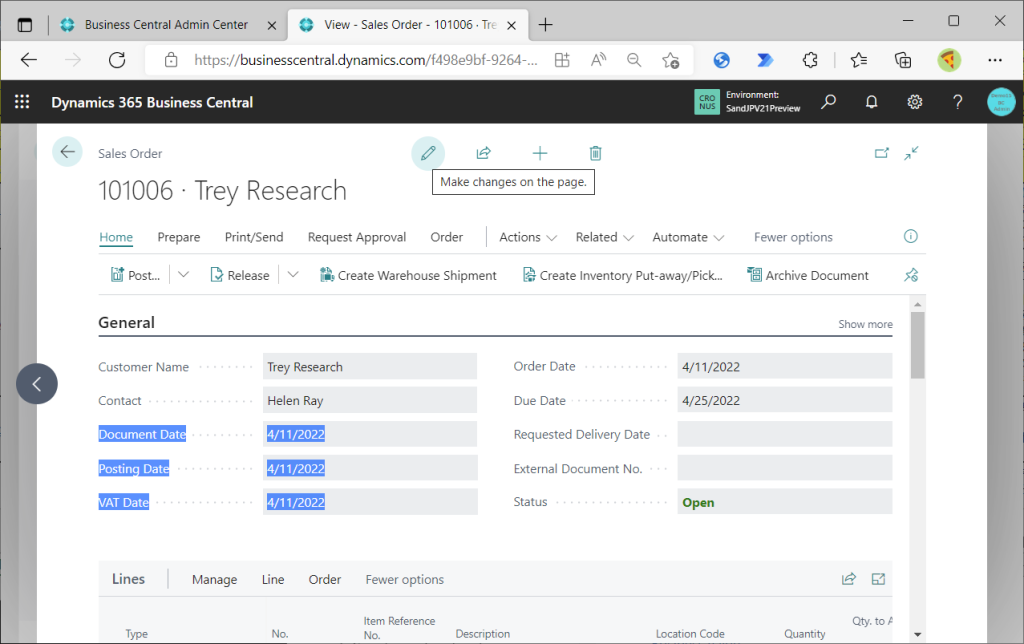Collapse the page with the shrink arrows icon

(x=912, y=153)
